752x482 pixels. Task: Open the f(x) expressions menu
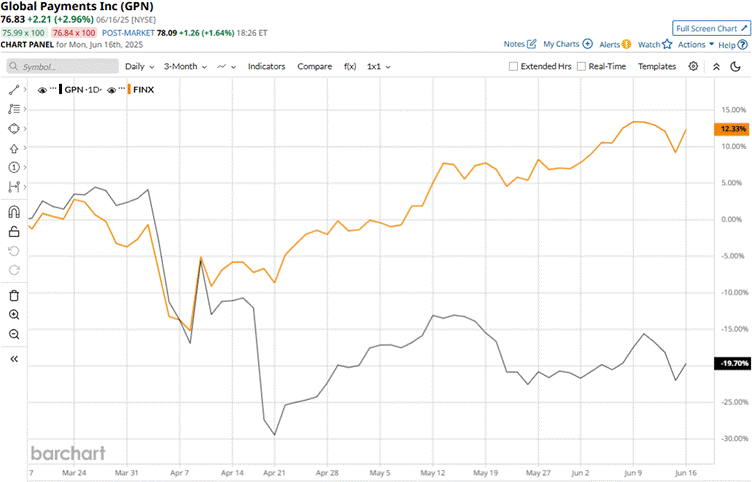pyautogui.click(x=350, y=67)
